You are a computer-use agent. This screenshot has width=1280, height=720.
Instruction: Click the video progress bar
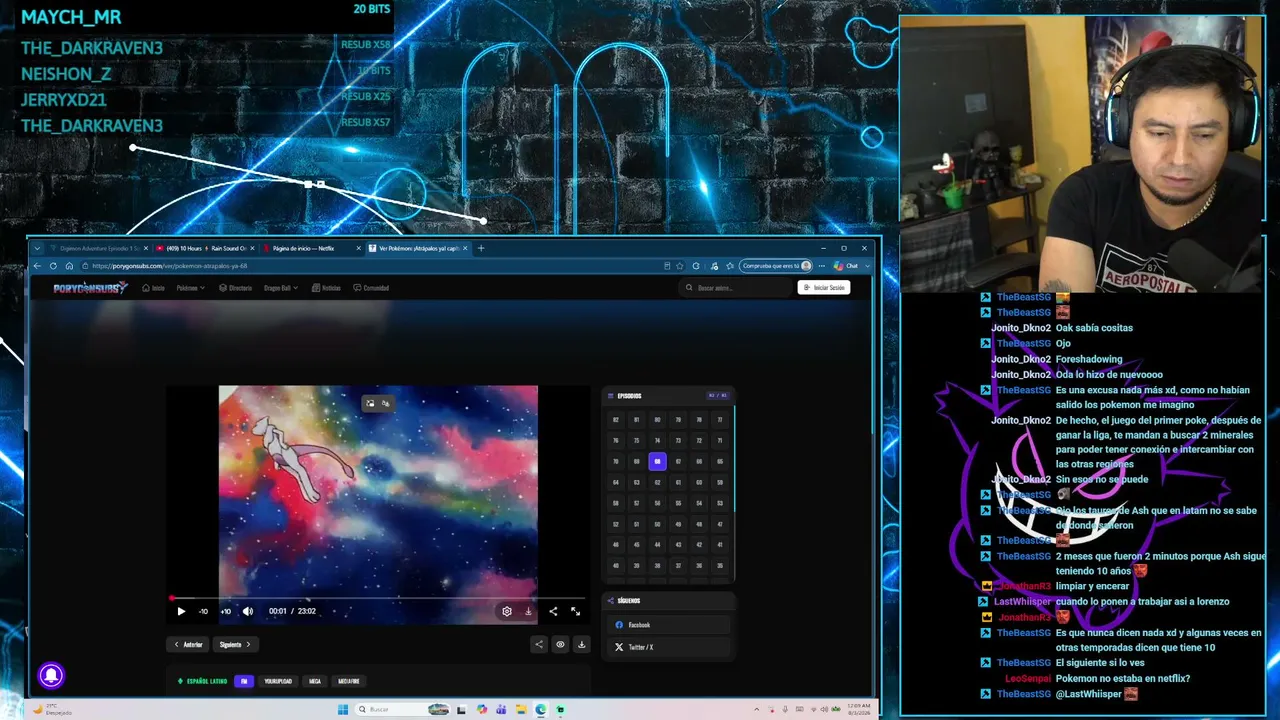pyautogui.click(x=378, y=598)
